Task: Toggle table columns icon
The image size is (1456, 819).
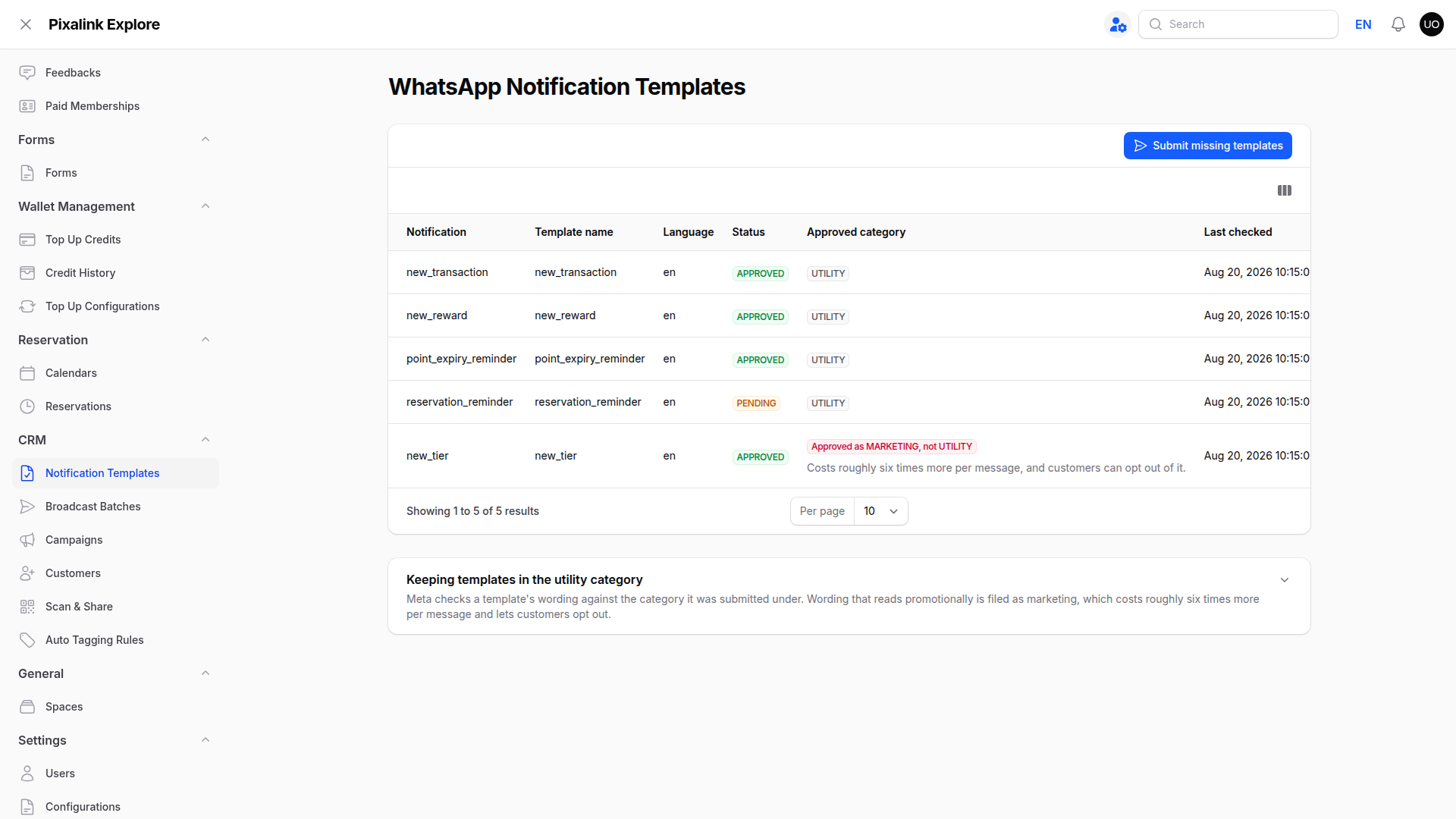Action: pos(1285,190)
